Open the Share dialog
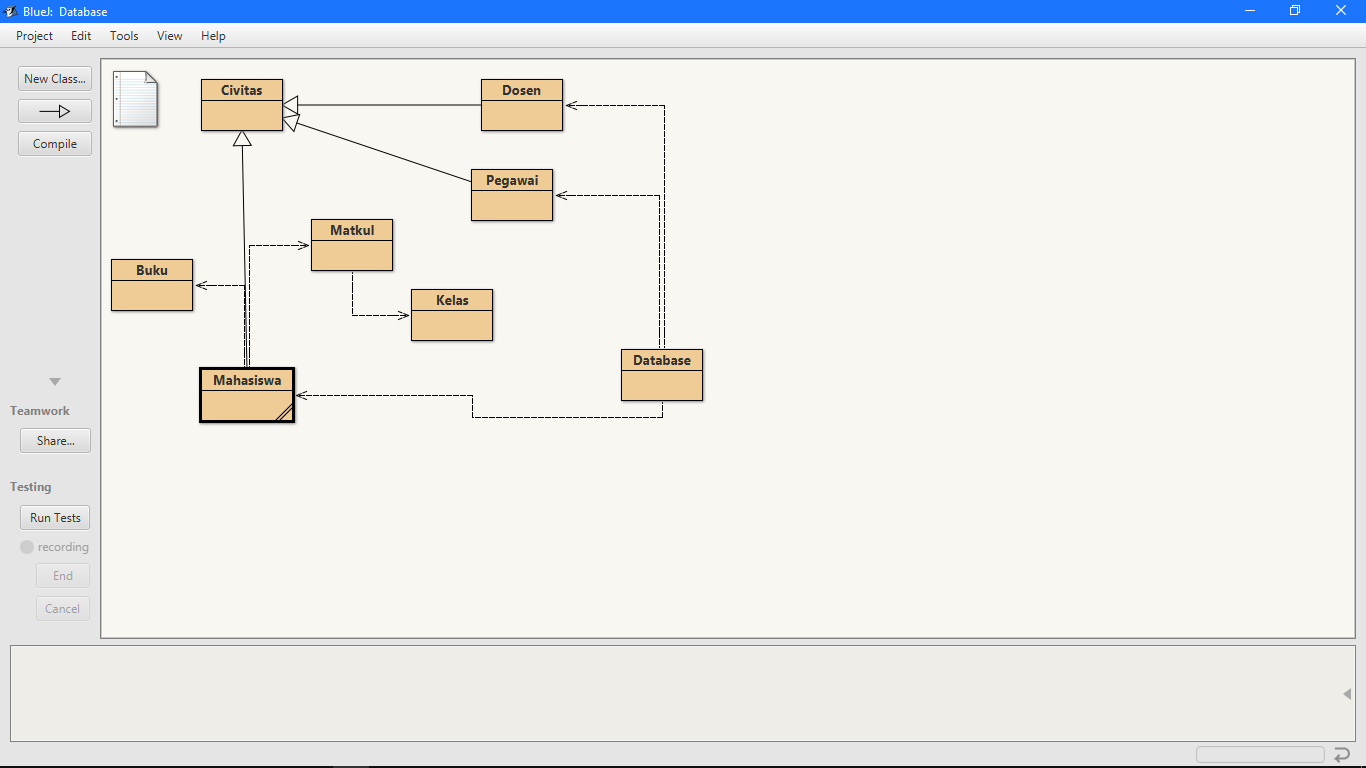This screenshot has width=1366, height=768. (55, 440)
